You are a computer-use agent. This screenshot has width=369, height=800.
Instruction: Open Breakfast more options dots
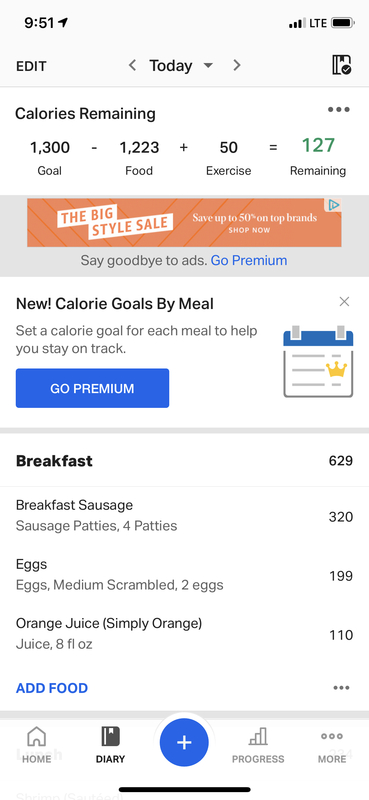pos(341,688)
